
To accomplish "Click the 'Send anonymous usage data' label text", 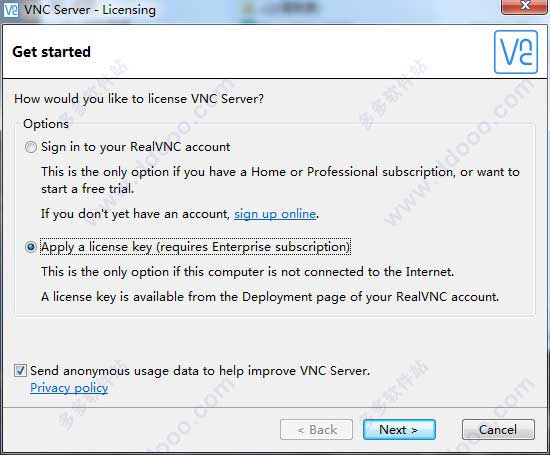I will pos(200,371).
